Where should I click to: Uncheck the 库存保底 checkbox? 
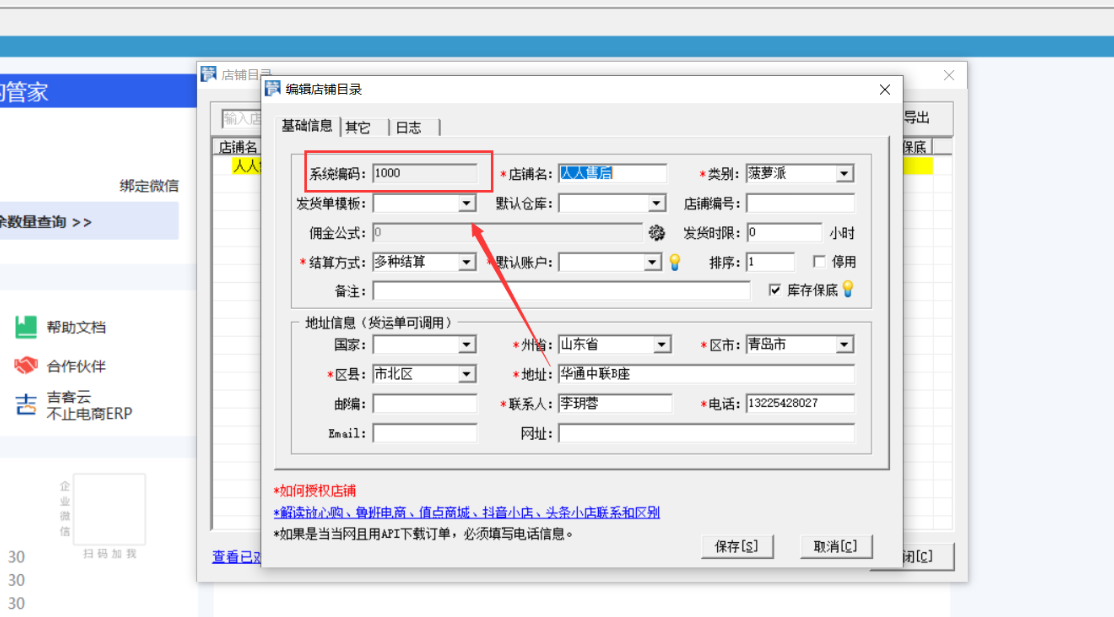click(x=775, y=290)
